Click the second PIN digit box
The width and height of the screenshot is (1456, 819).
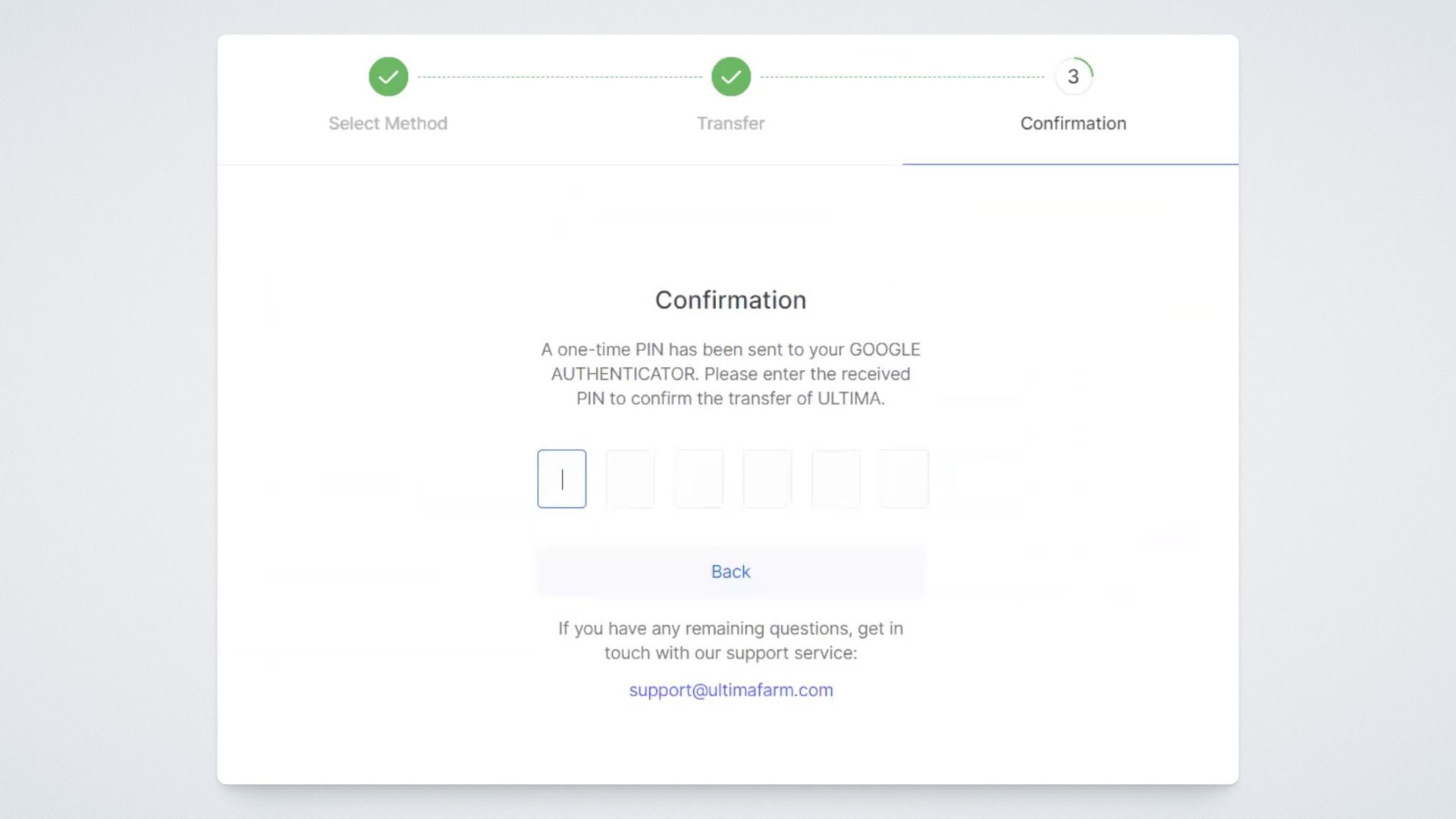pyautogui.click(x=630, y=479)
